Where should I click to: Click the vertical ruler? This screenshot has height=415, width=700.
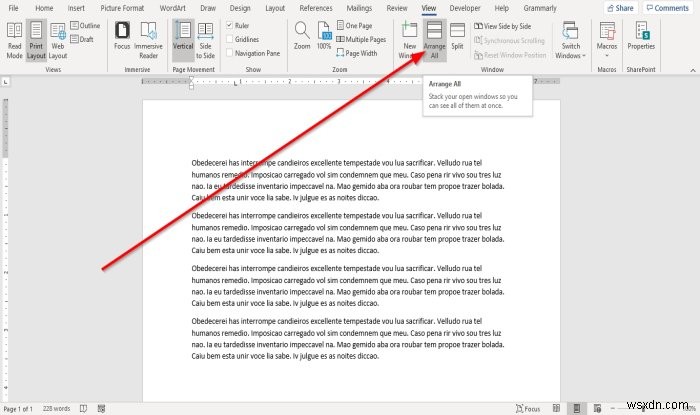pyautogui.click(x=6, y=250)
